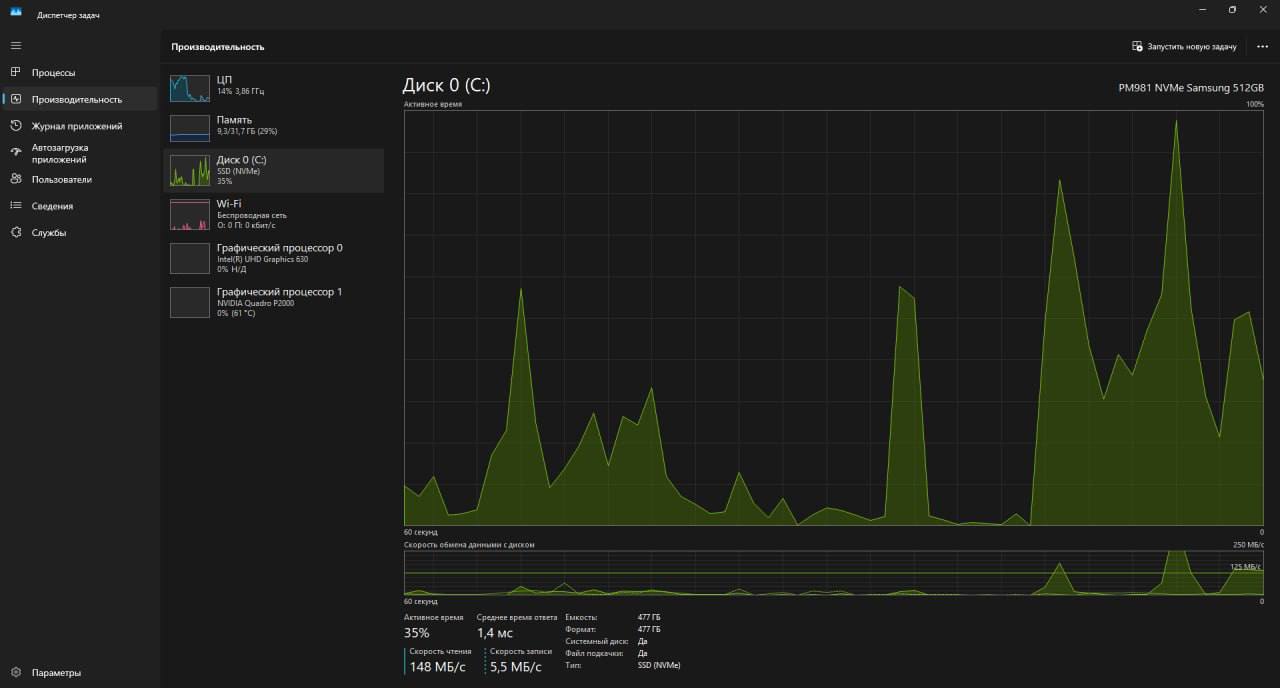This screenshot has height=688, width=1280.
Task: Click the Скорость обмена данными с диском graph
Action: click(x=834, y=573)
